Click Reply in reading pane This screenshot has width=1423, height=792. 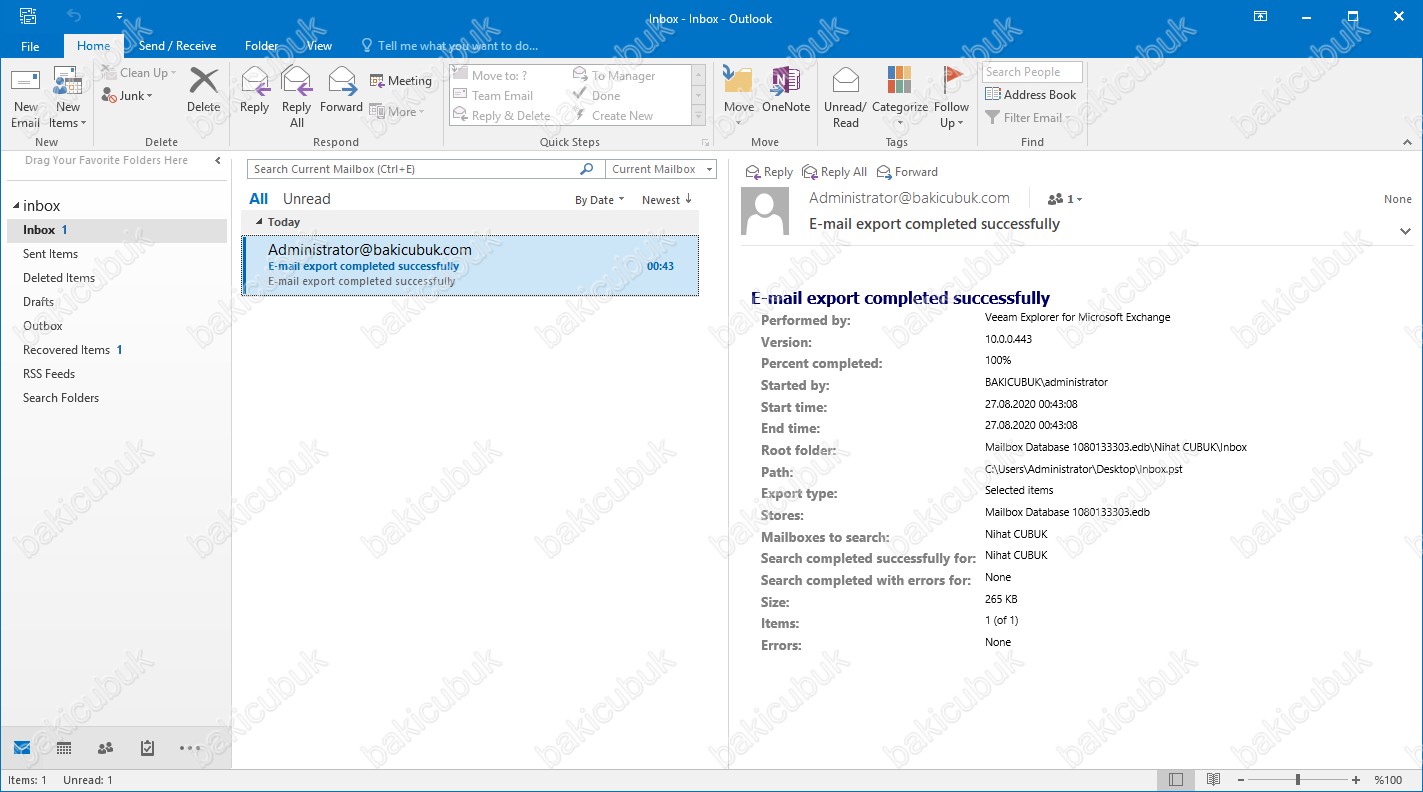pyautogui.click(x=769, y=172)
